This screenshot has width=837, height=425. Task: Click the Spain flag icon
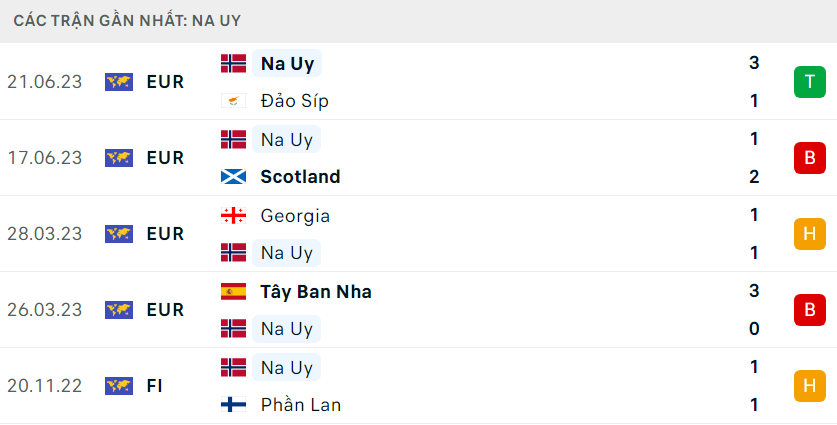click(x=233, y=292)
